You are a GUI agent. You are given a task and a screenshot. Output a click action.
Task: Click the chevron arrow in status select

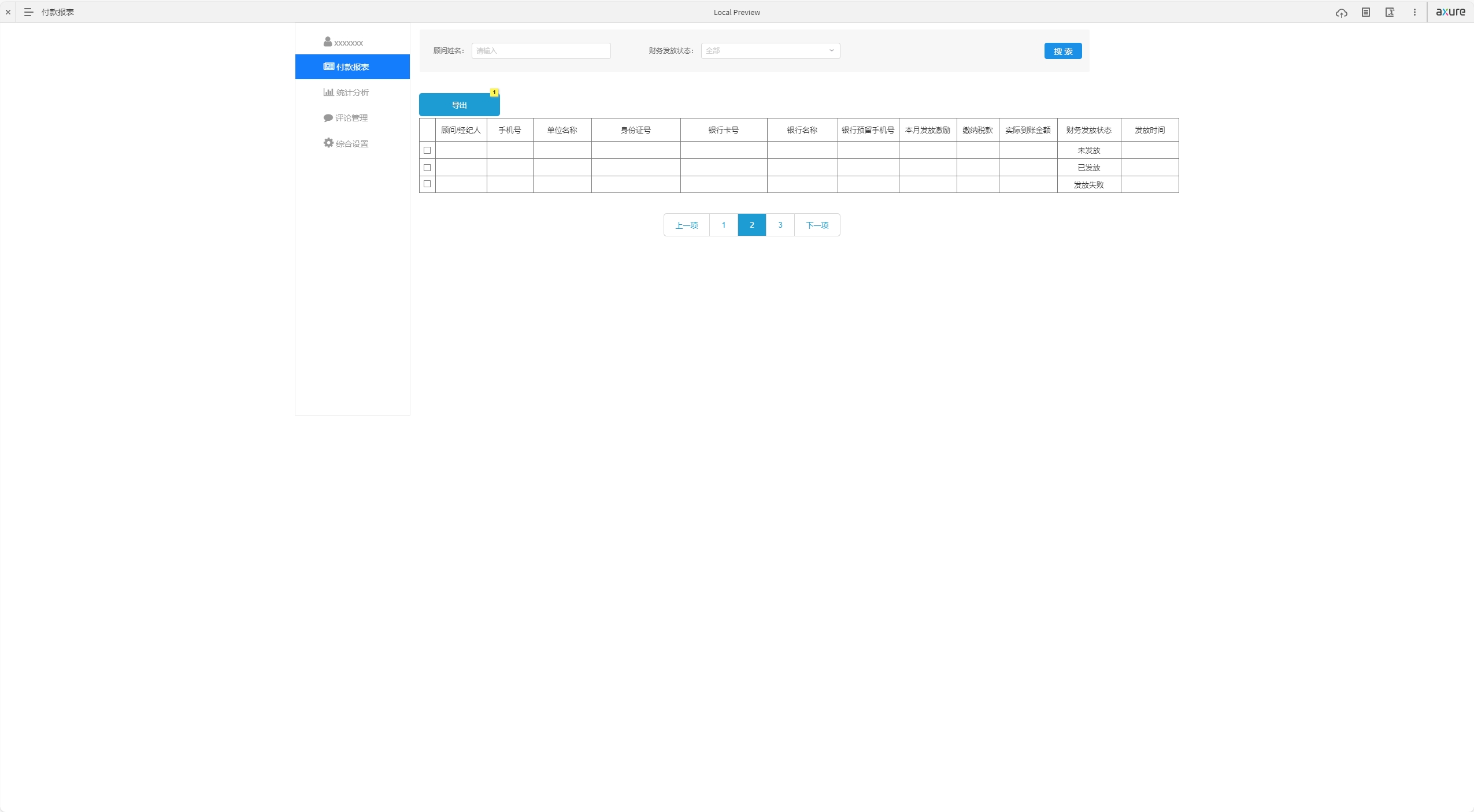click(x=831, y=51)
